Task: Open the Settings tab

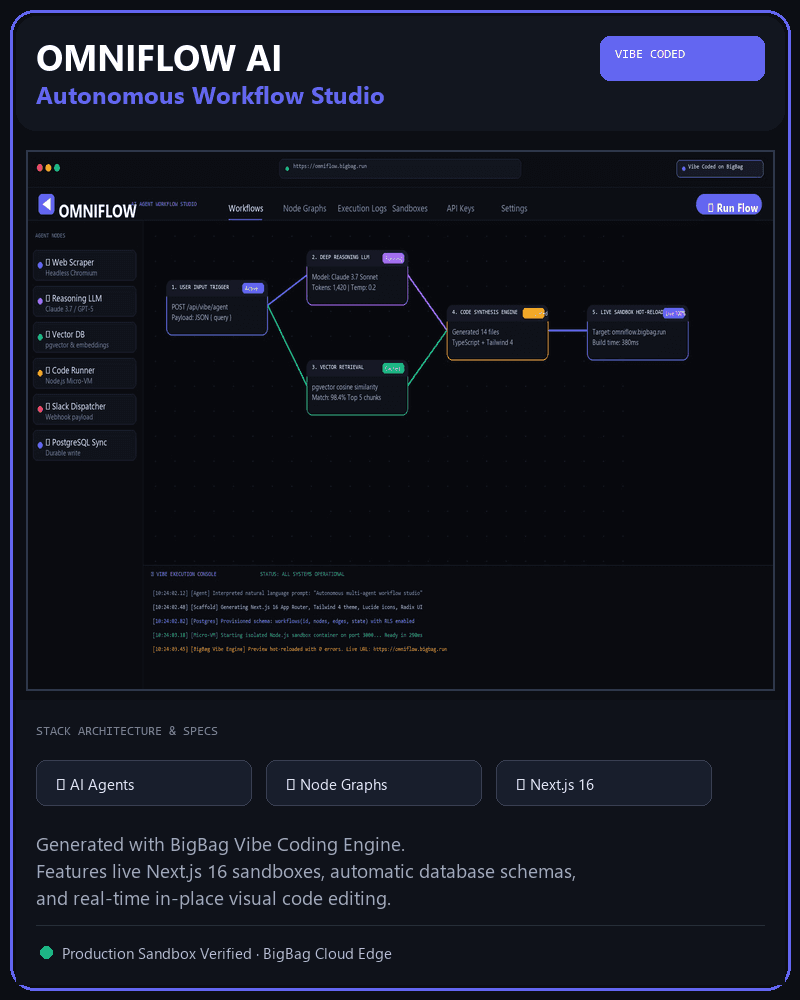Action: pyautogui.click(x=514, y=209)
